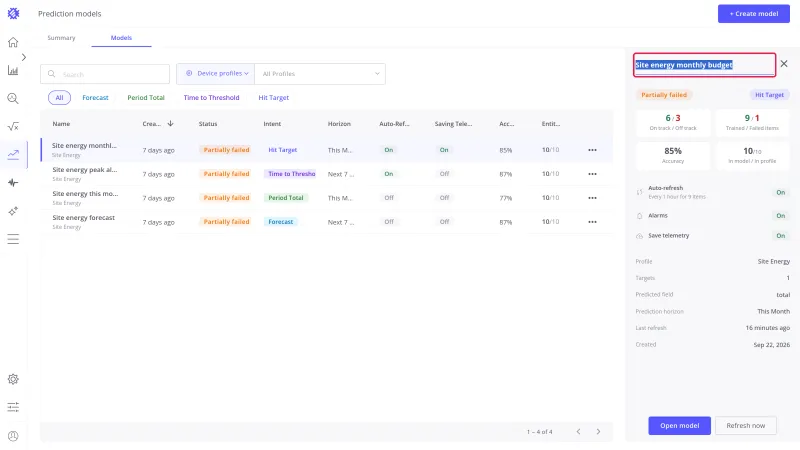800x450 pixels.
Task: Sort by Status column header
Action: coord(208,123)
